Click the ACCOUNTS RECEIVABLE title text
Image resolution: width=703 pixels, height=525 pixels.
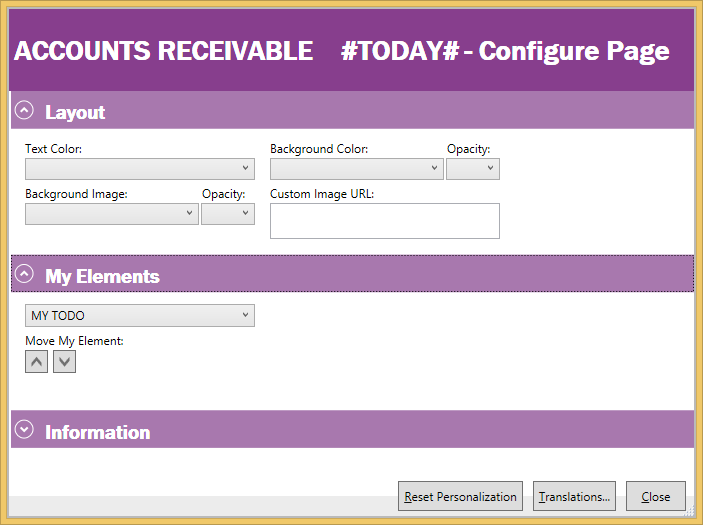point(163,52)
